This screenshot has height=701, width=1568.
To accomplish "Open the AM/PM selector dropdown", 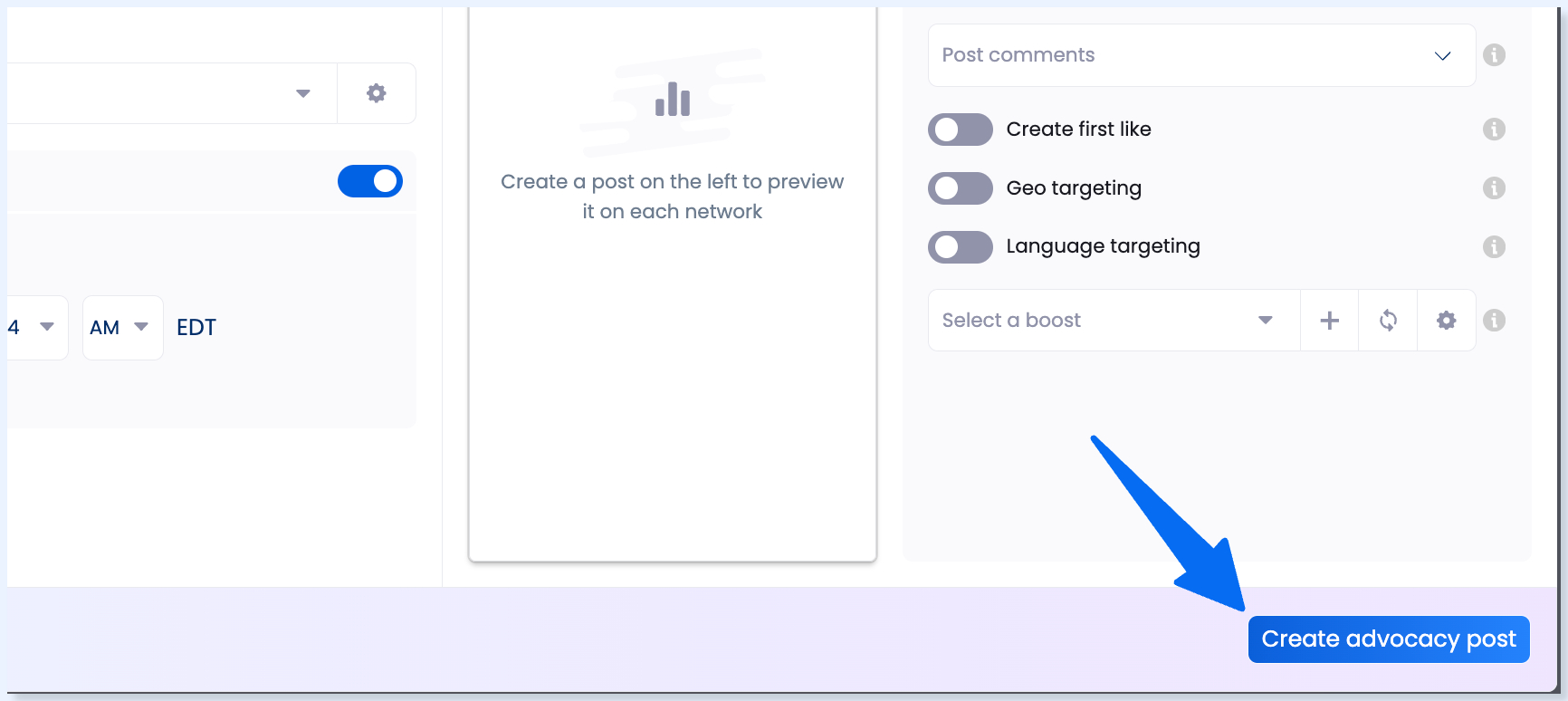I will click(x=123, y=328).
